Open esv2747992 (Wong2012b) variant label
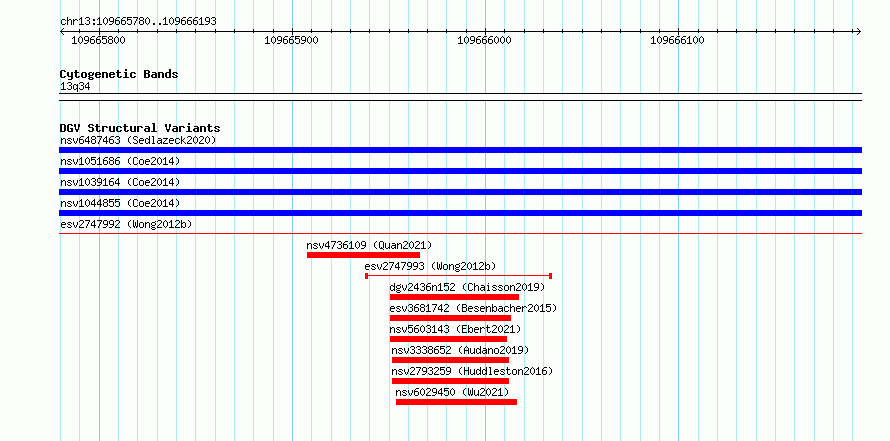 126,224
